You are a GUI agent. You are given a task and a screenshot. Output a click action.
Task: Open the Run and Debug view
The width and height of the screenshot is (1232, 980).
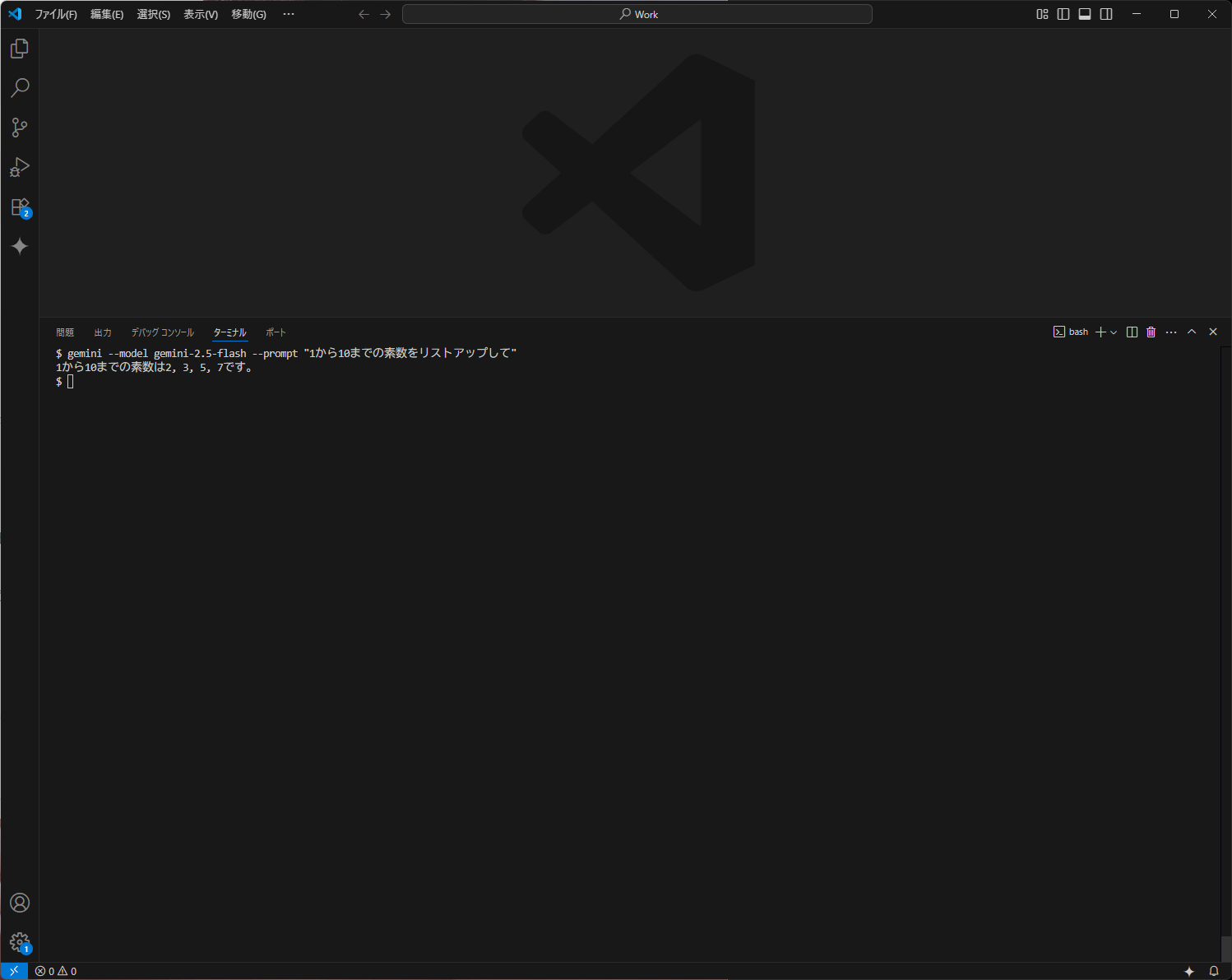click(x=19, y=167)
